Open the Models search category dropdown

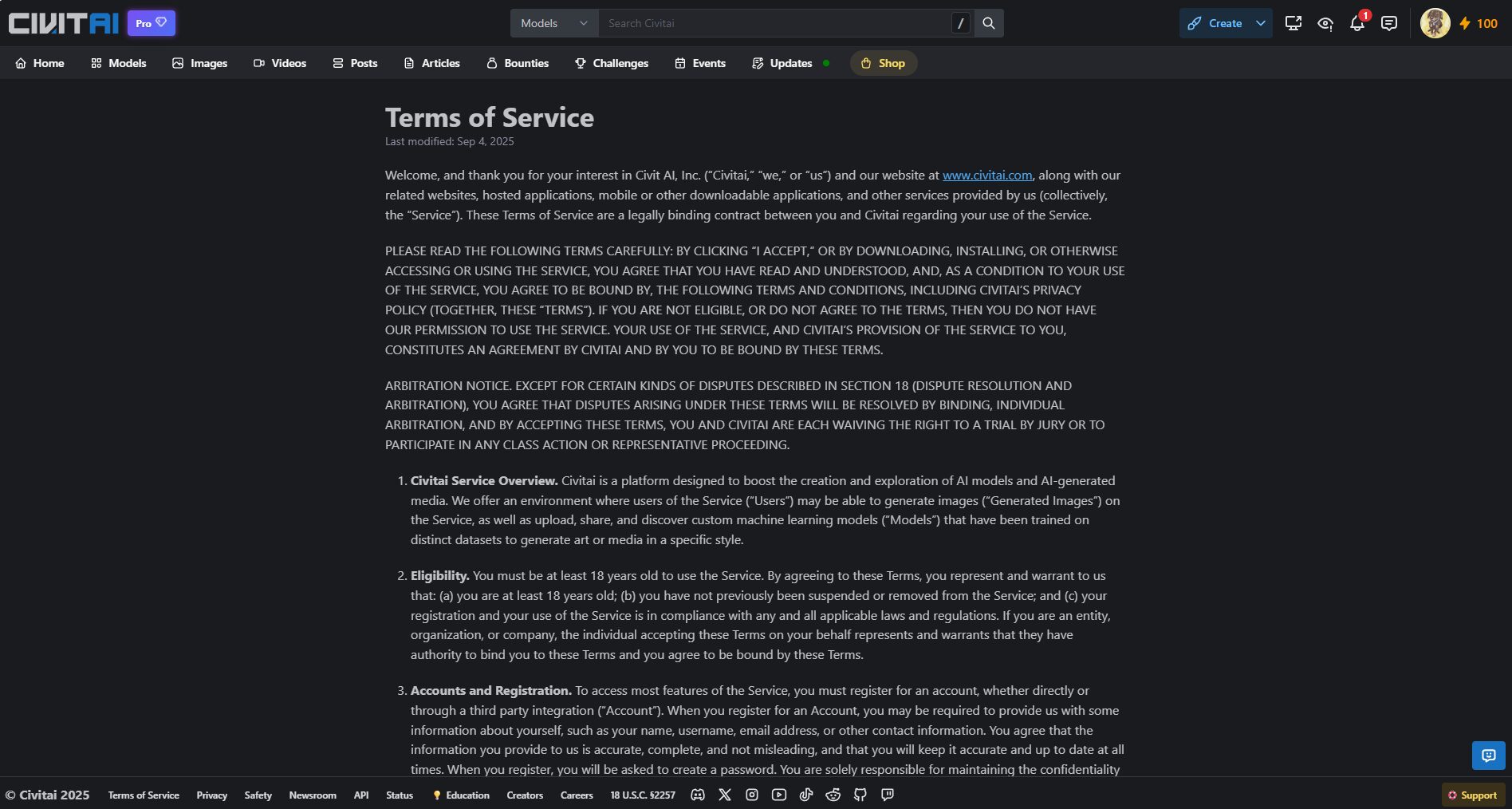coord(554,23)
